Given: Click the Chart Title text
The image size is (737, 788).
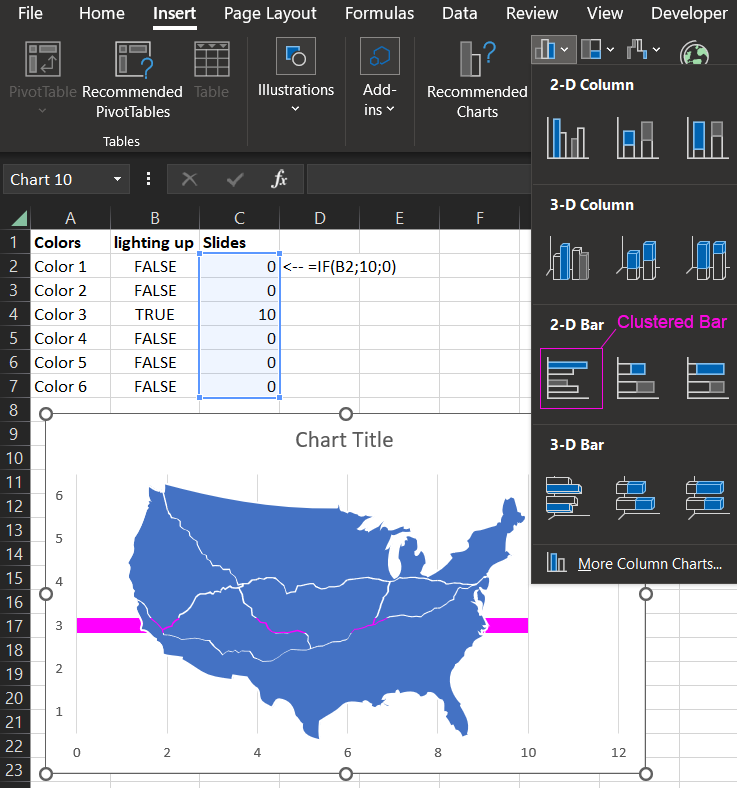Looking at the screenshot, I should [344, 440].
